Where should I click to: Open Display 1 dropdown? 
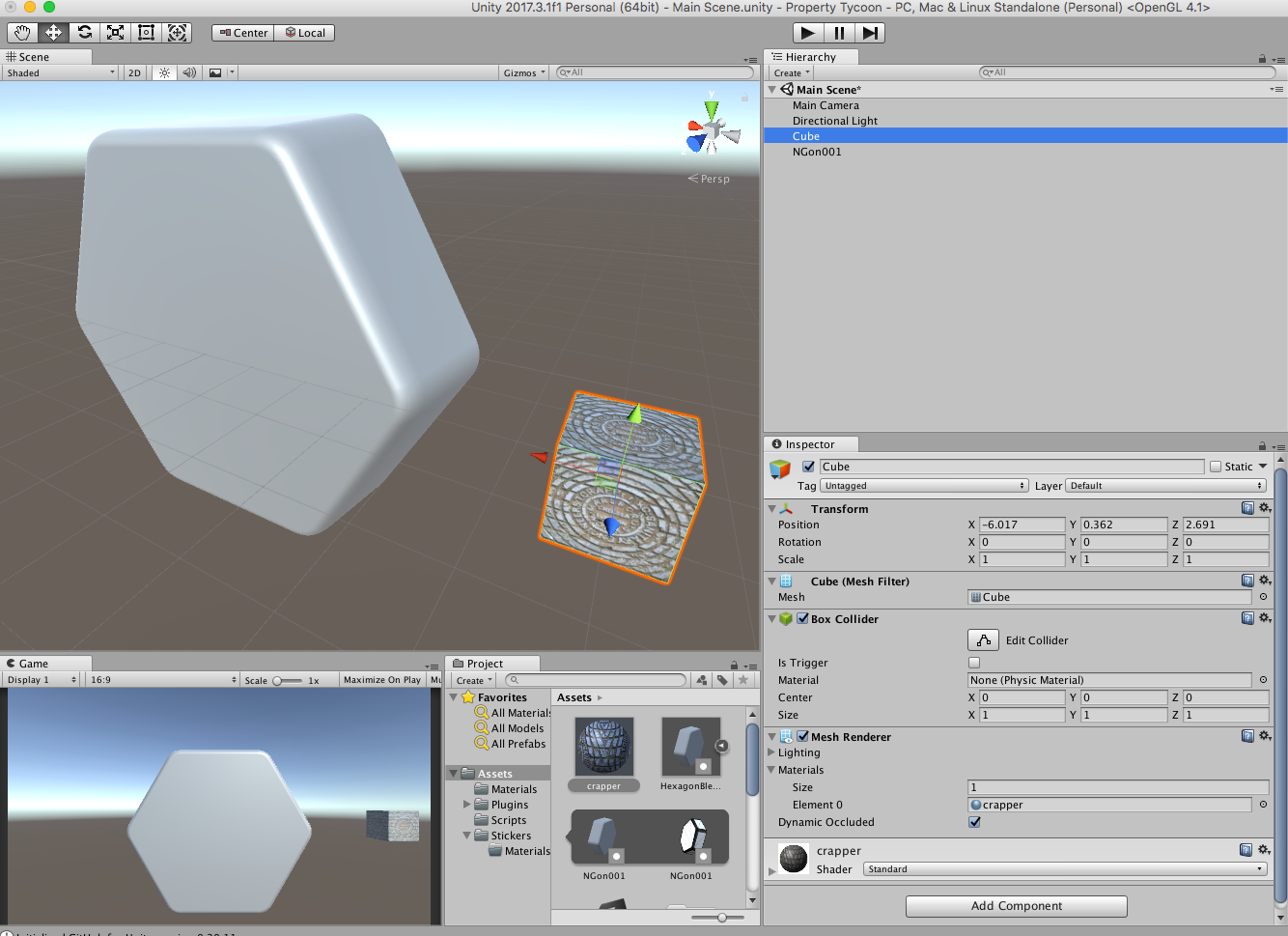(42, 680)
